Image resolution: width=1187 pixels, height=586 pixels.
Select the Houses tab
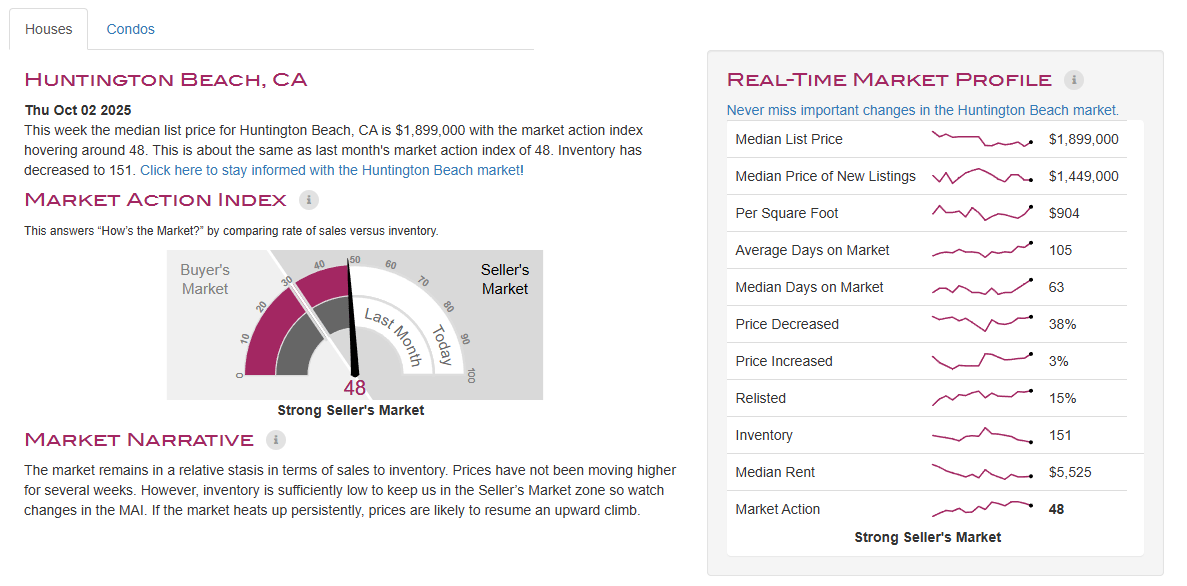point(49,29)
